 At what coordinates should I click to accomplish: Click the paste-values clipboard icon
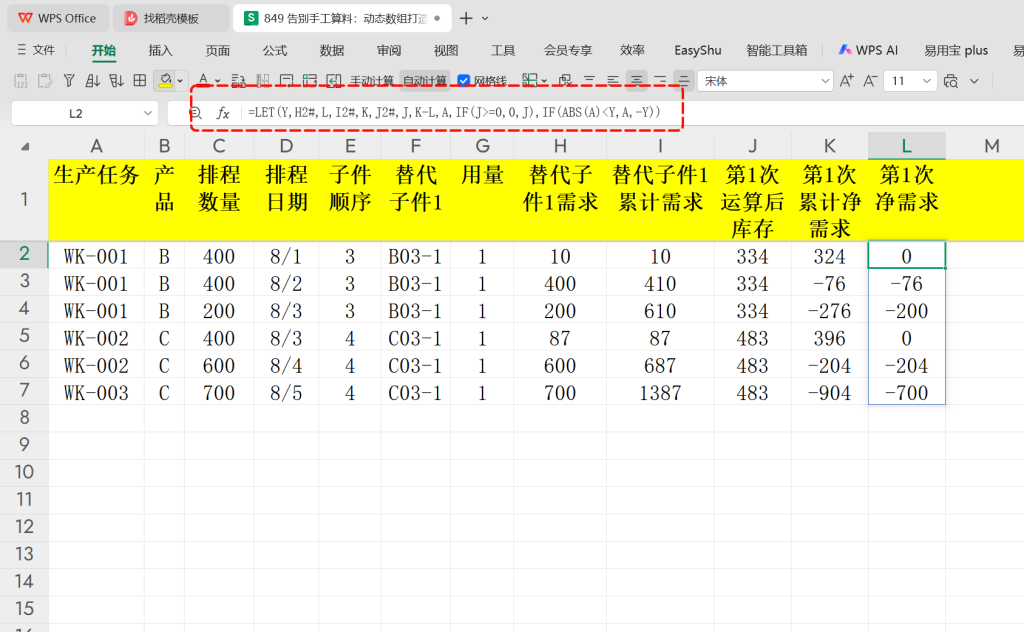pos(20,81)
